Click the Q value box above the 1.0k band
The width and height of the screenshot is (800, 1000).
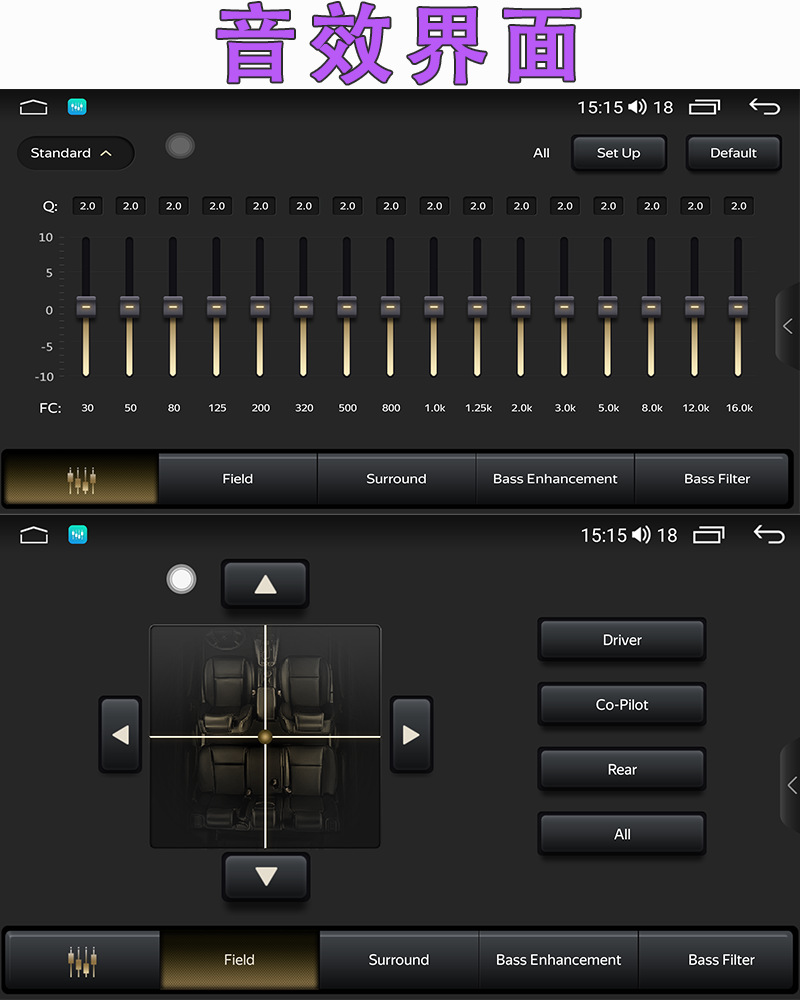coord(434,206)
